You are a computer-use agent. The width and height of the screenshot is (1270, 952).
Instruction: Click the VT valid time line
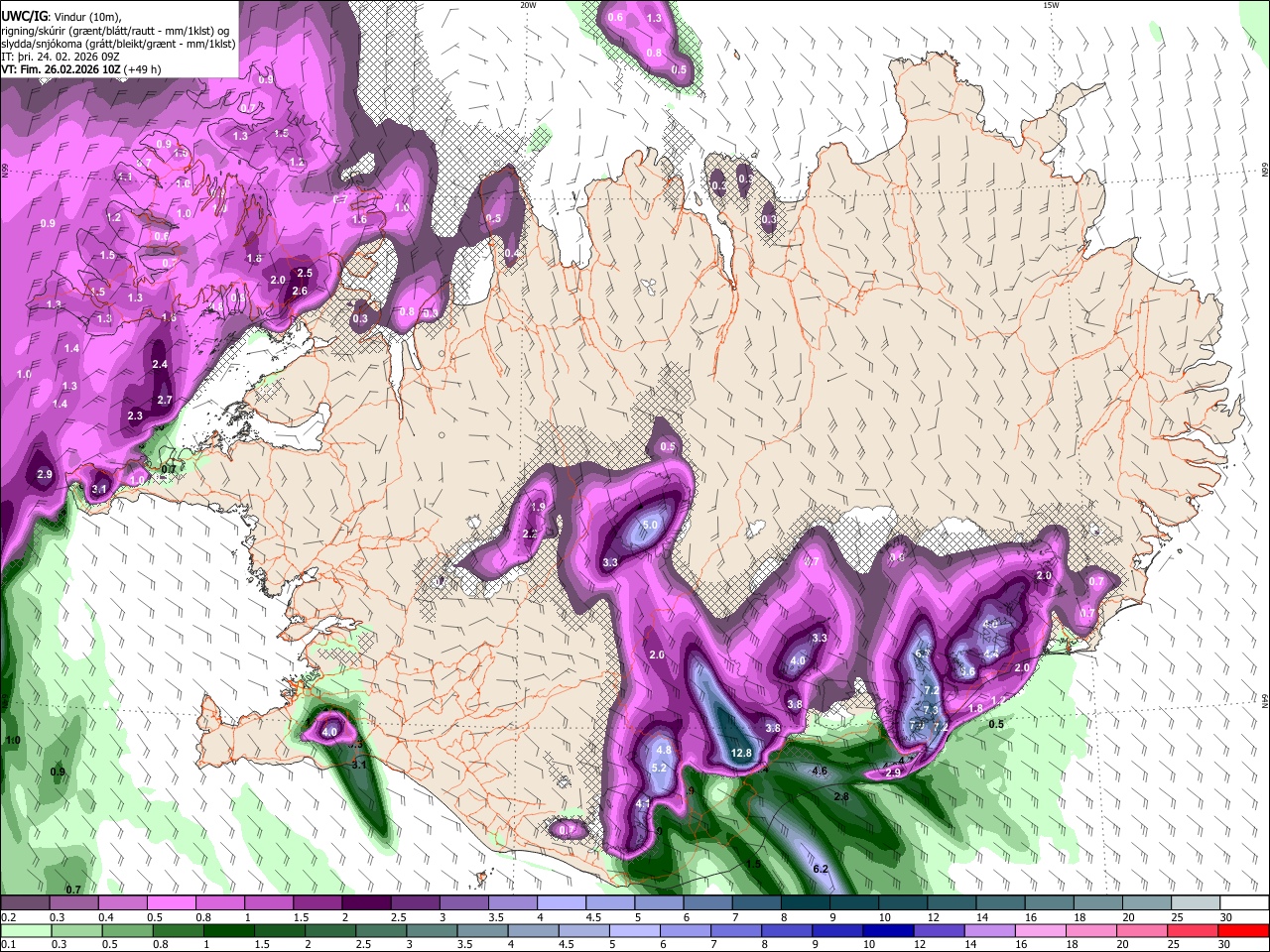point(80,69)
